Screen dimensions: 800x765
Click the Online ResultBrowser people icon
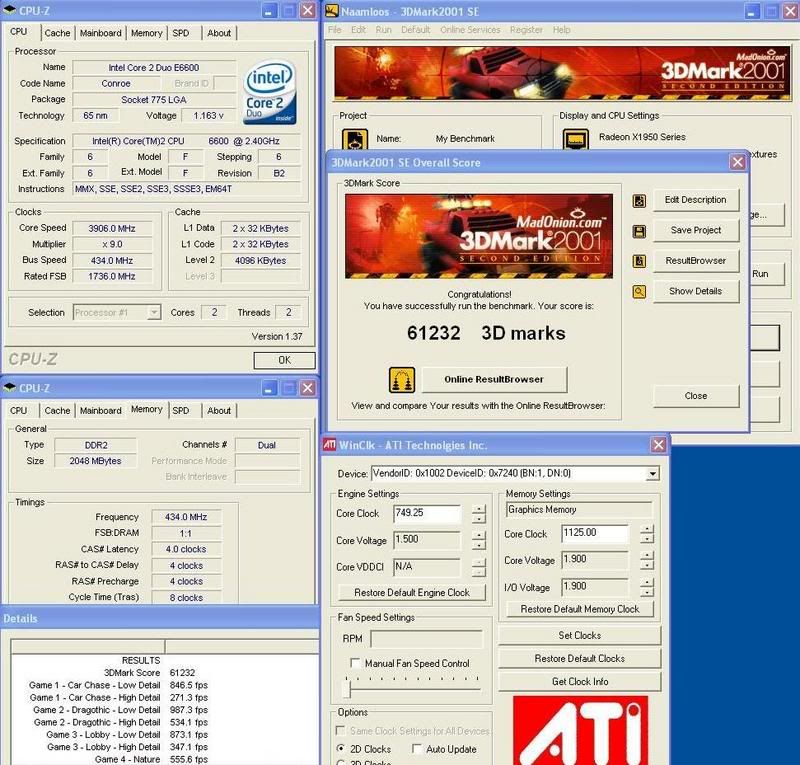(x=402, y=380)
